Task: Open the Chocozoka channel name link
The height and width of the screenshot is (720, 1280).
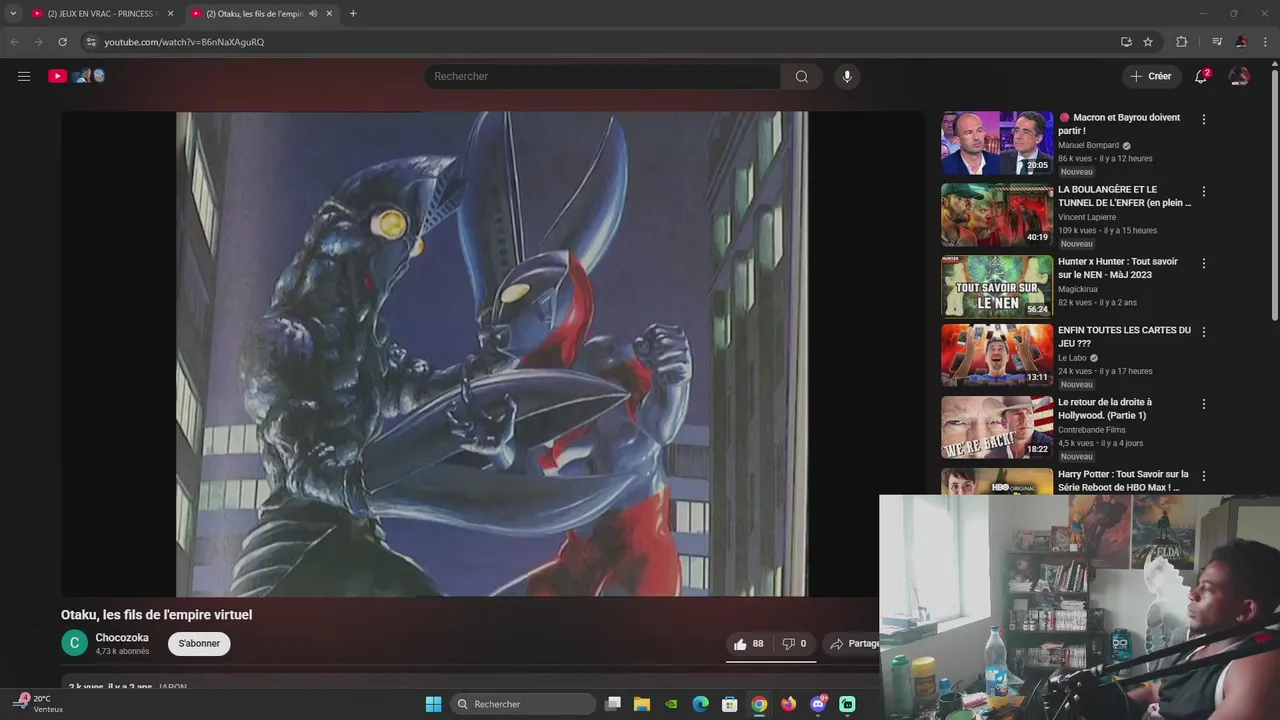Action: [122, 638]
